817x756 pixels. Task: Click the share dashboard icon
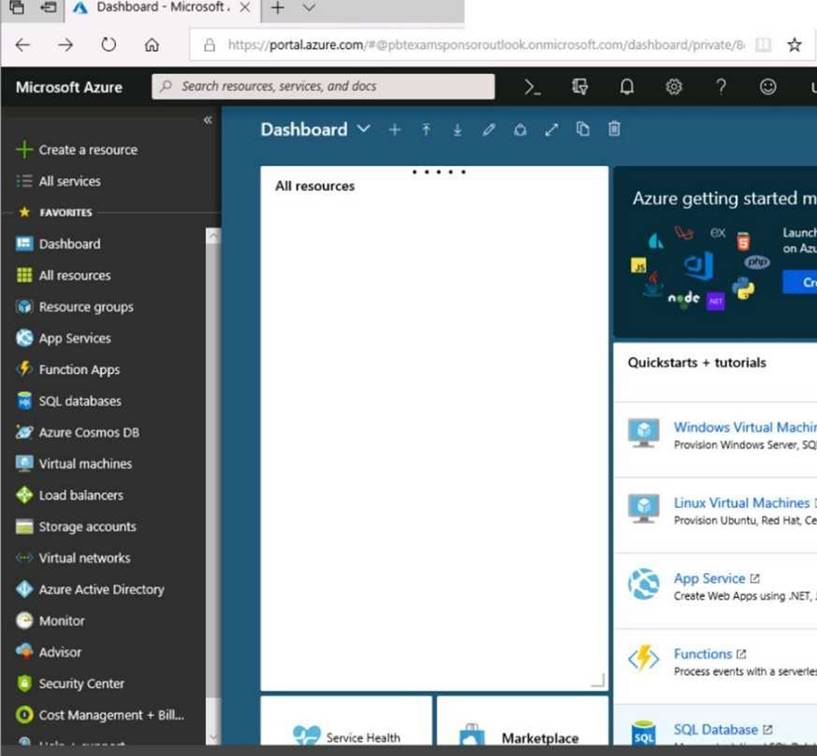coord(520,129)
